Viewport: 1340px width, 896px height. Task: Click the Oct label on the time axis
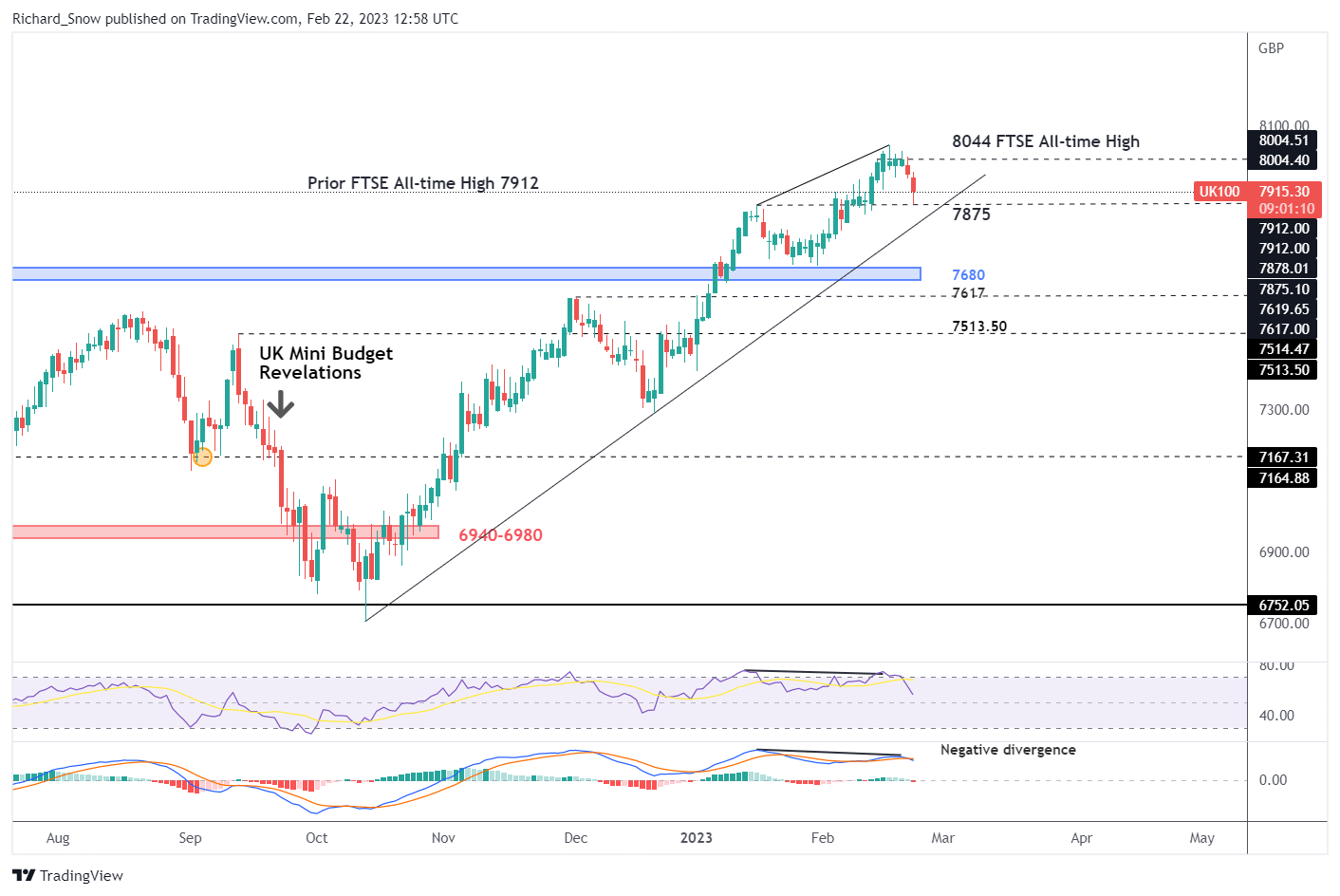pyautogui.click(x=317, y=838)
